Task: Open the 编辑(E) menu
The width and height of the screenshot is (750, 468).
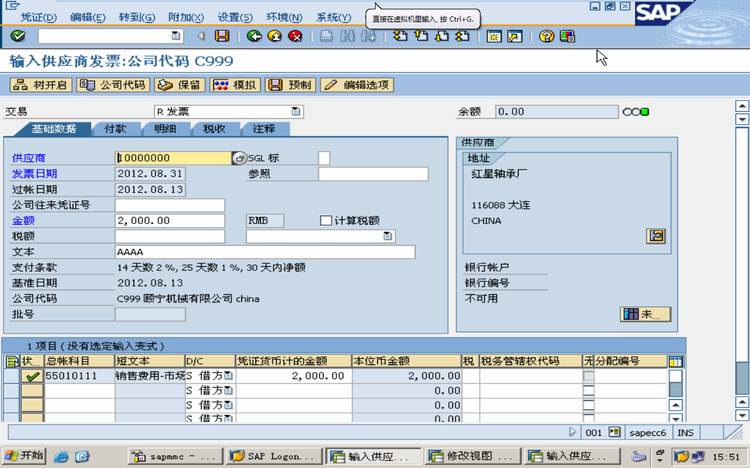Action: pos(88,17)
